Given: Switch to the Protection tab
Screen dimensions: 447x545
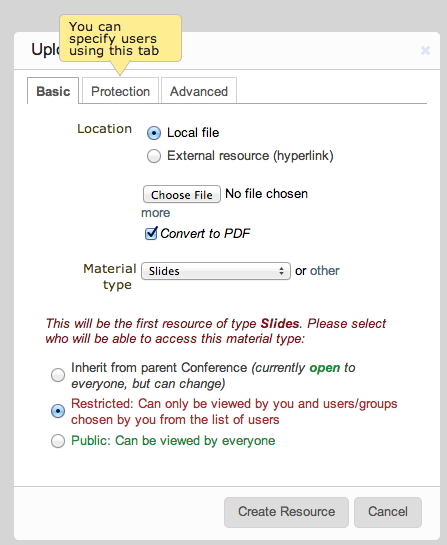Looking at the screenshot, I should point(120,91).
